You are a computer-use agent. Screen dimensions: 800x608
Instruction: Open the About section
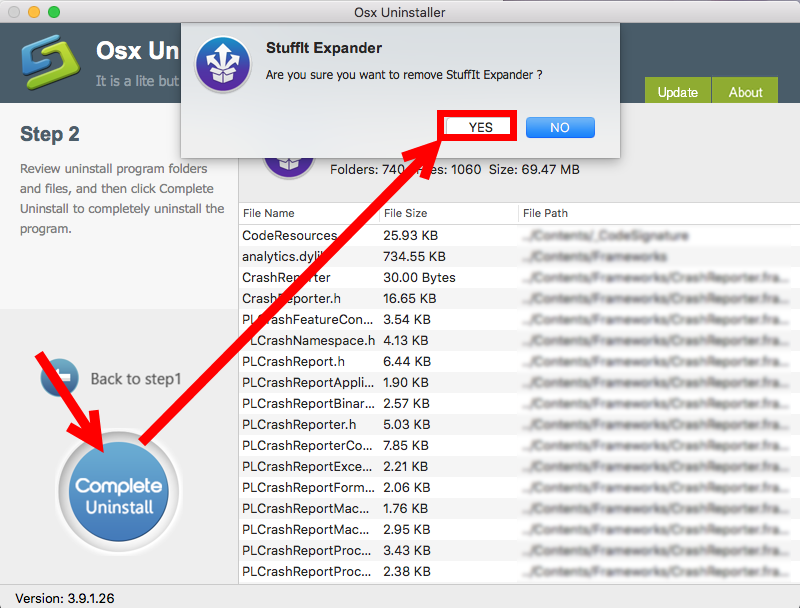tap(744, 91)
